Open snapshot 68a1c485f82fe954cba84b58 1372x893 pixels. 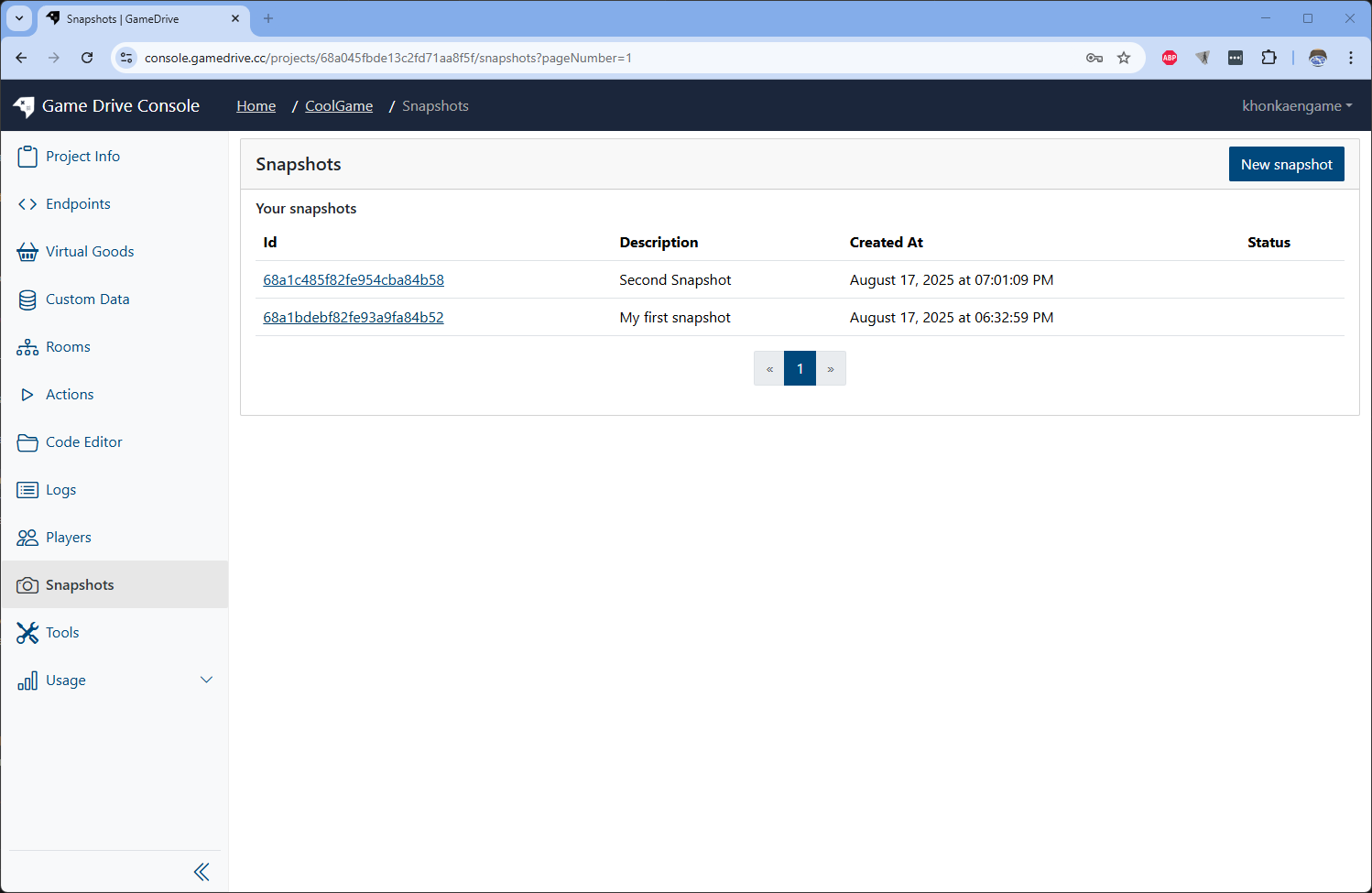(354, 280)
